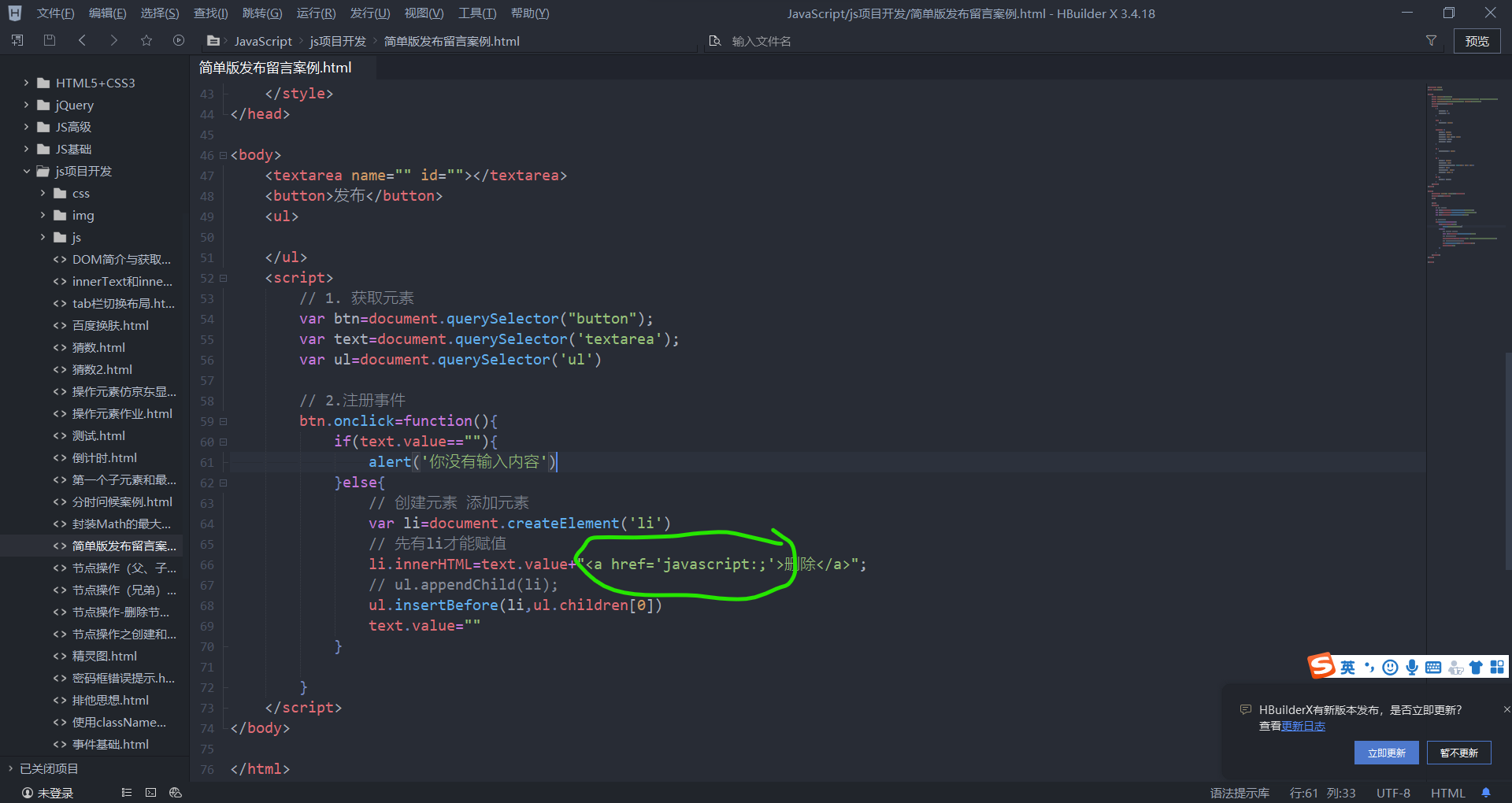
Task: Open the 运行(R) menu
Action: pyautogui.click(x=316, y=13)
